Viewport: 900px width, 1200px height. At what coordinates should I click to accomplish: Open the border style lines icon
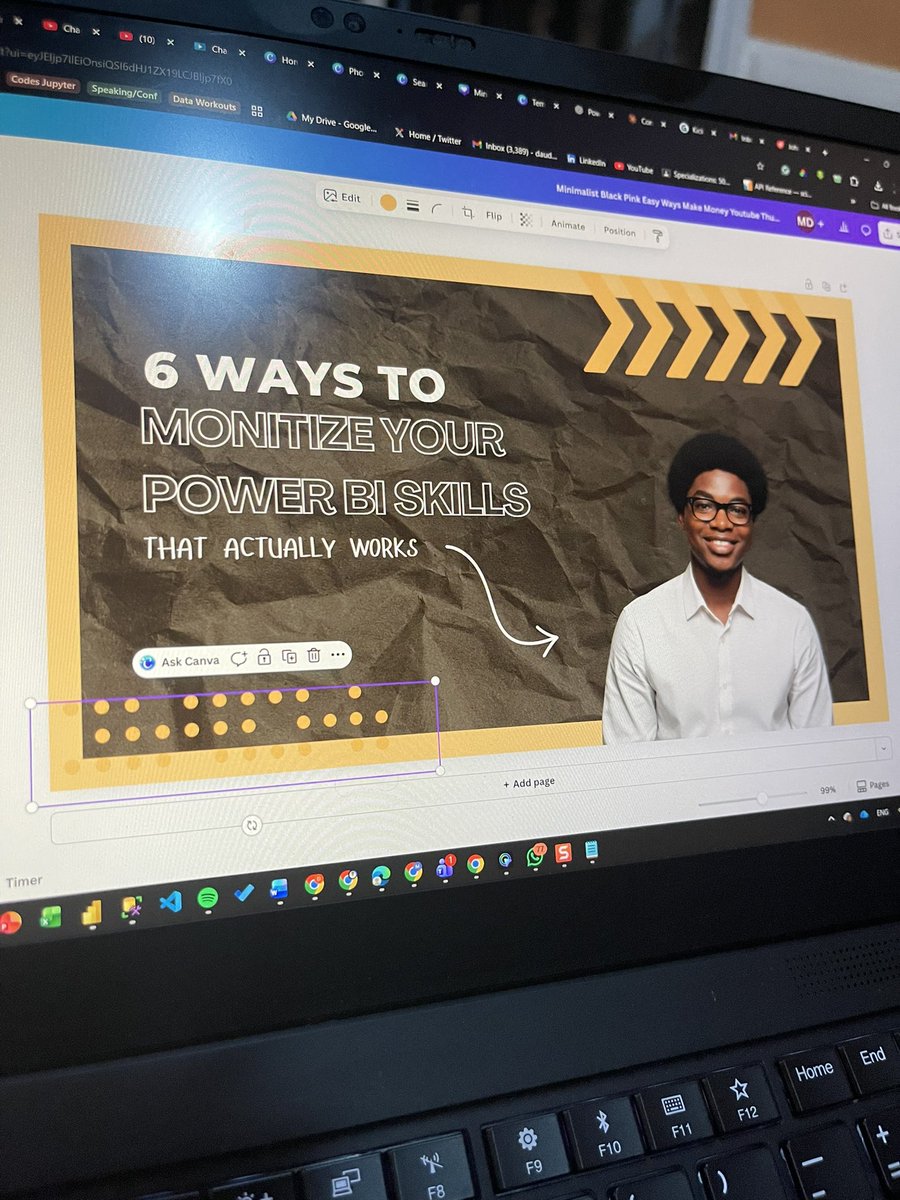point(412,206)
